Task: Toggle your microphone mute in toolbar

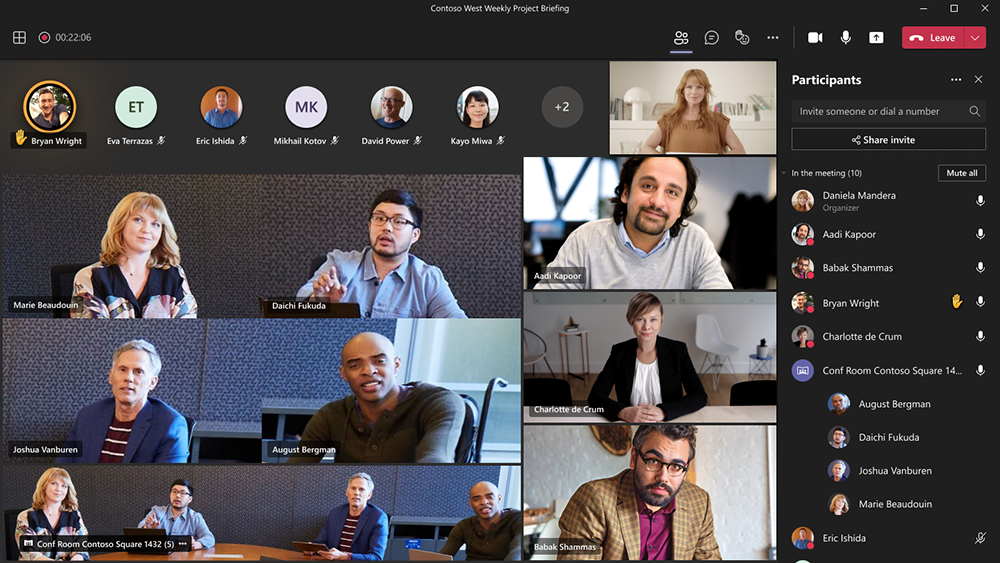Action: click(846, 37)
